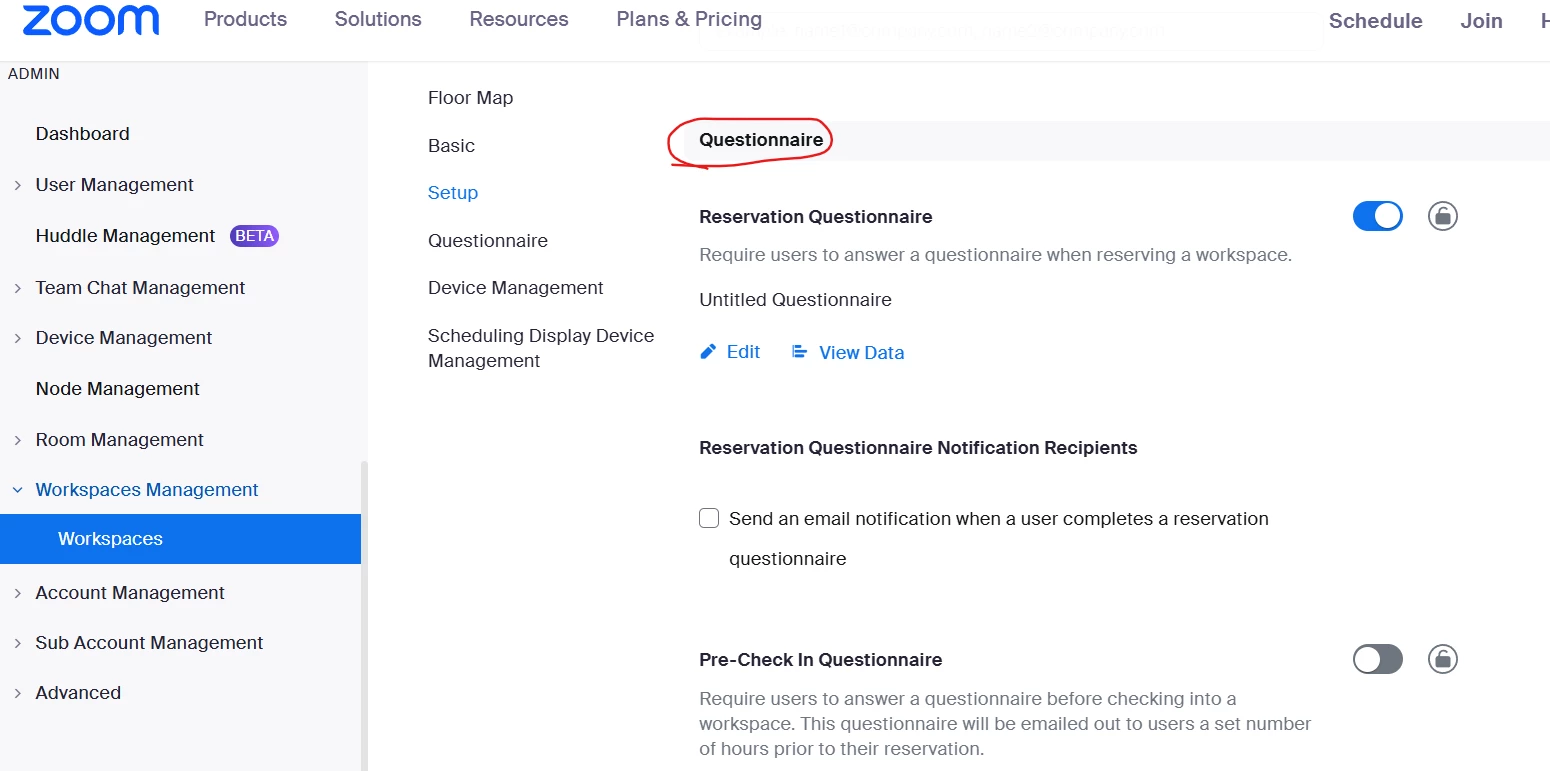Image resolution: width=1550 pixels, height=771 pixels.
Task: Expand Advanced chevron
Action: coord(17,693)
